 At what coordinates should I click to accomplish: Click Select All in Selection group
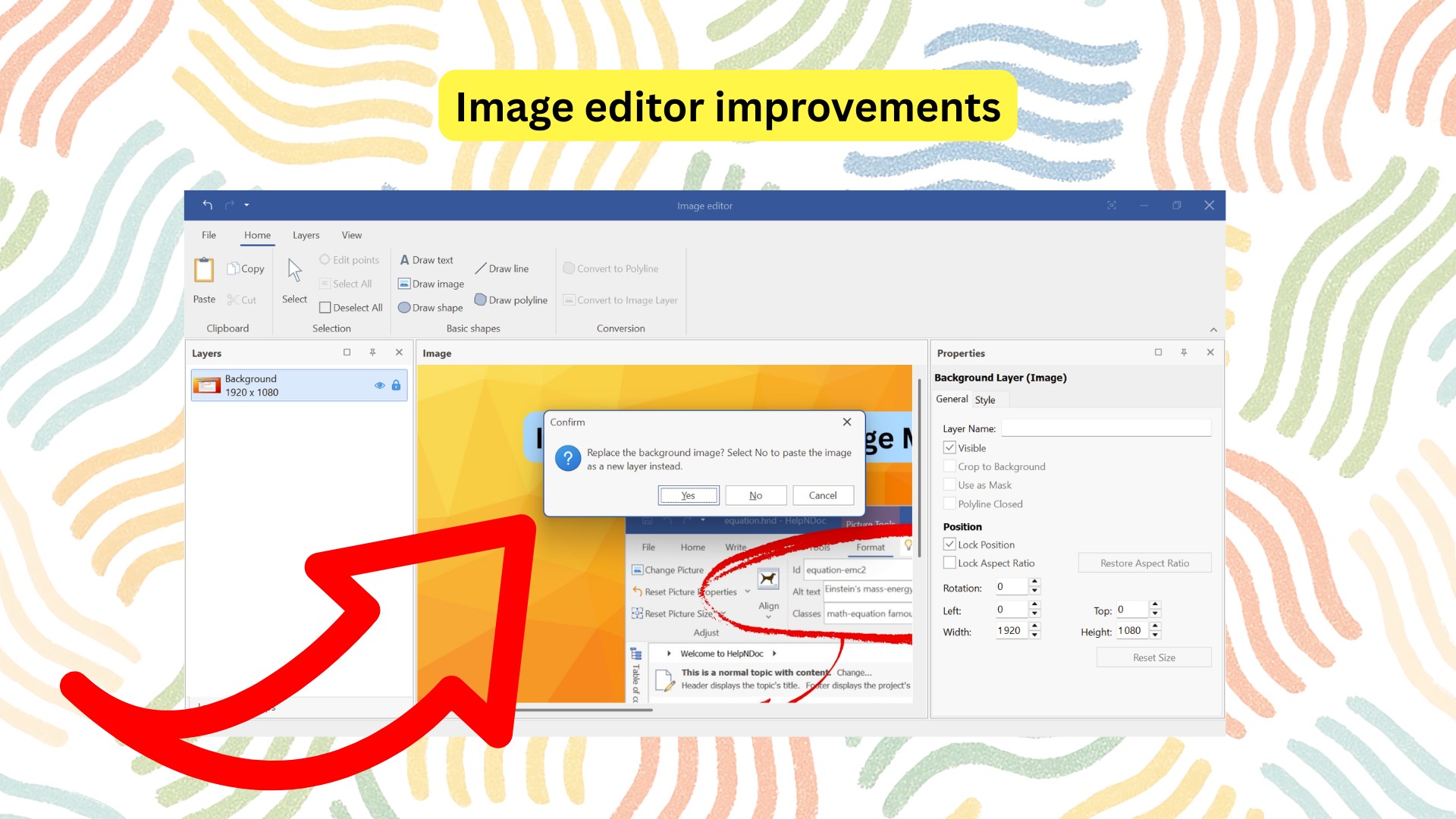click(x=346, y=284)
